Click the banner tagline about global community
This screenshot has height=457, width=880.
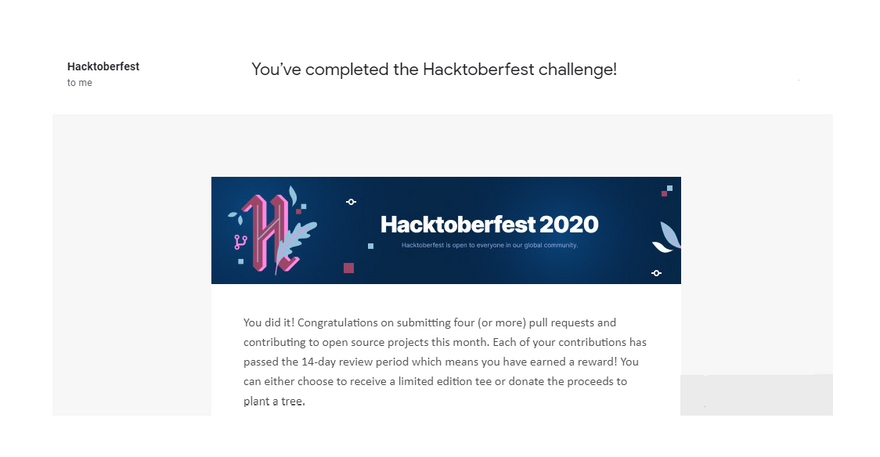pos(489,245)
